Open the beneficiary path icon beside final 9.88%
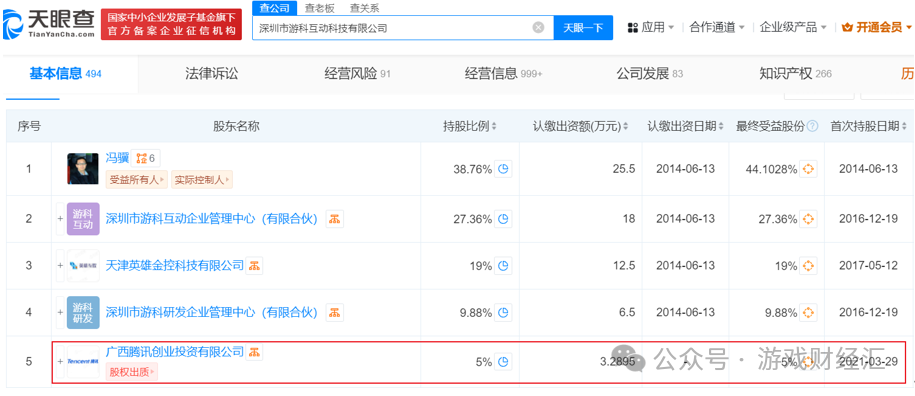Image resolution: width=915 pixels, height=396 pixels. click(x=808, y=313)
